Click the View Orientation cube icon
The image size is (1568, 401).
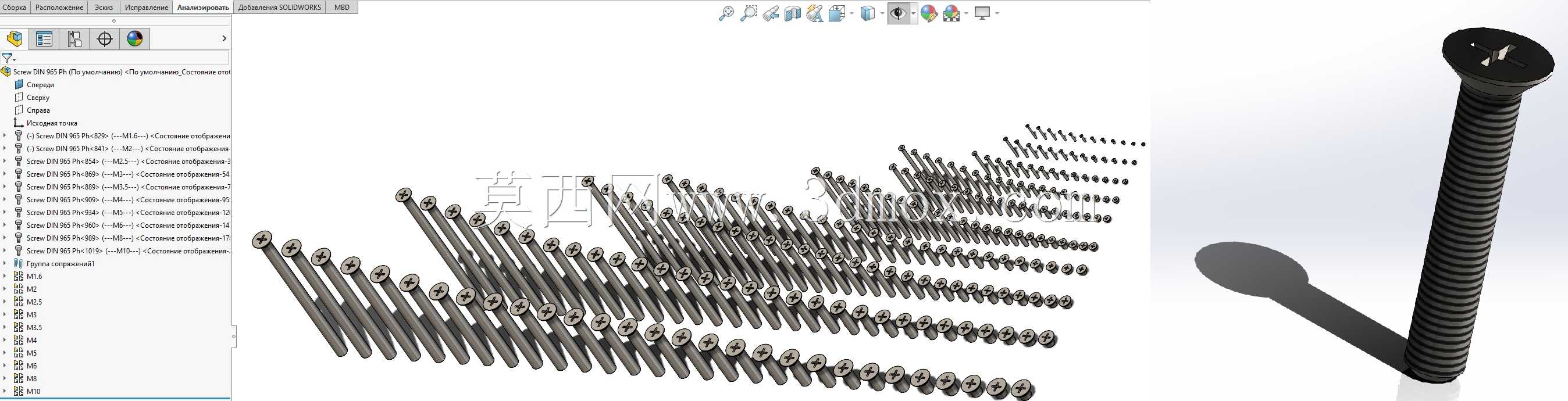click(836, 13)
